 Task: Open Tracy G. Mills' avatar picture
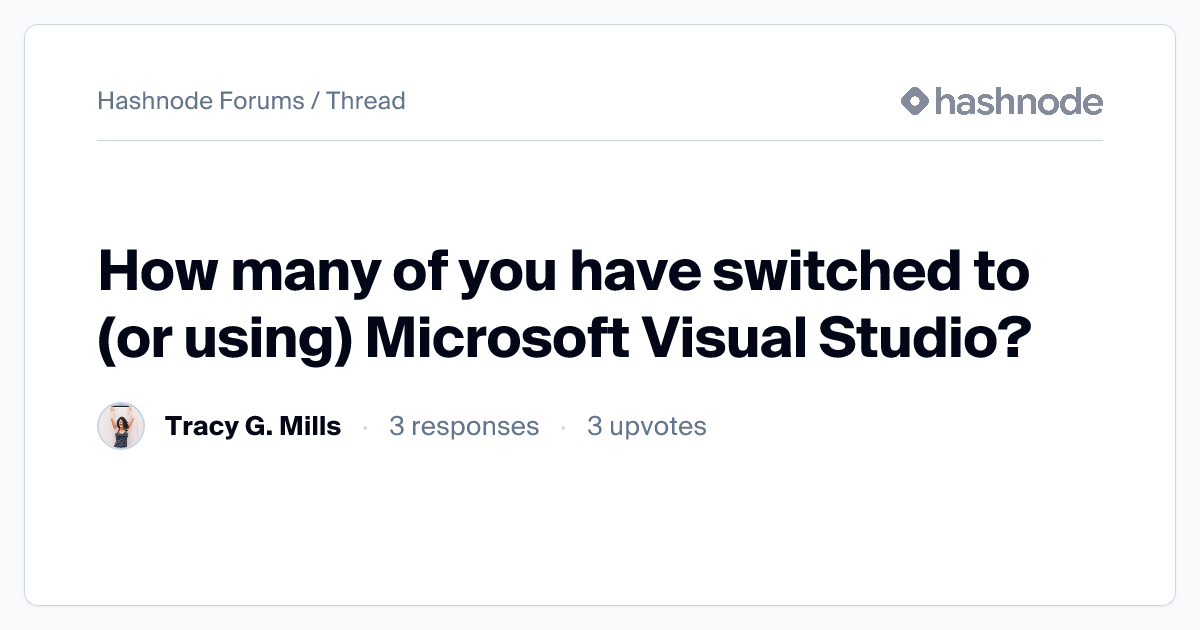click(121, 427)
